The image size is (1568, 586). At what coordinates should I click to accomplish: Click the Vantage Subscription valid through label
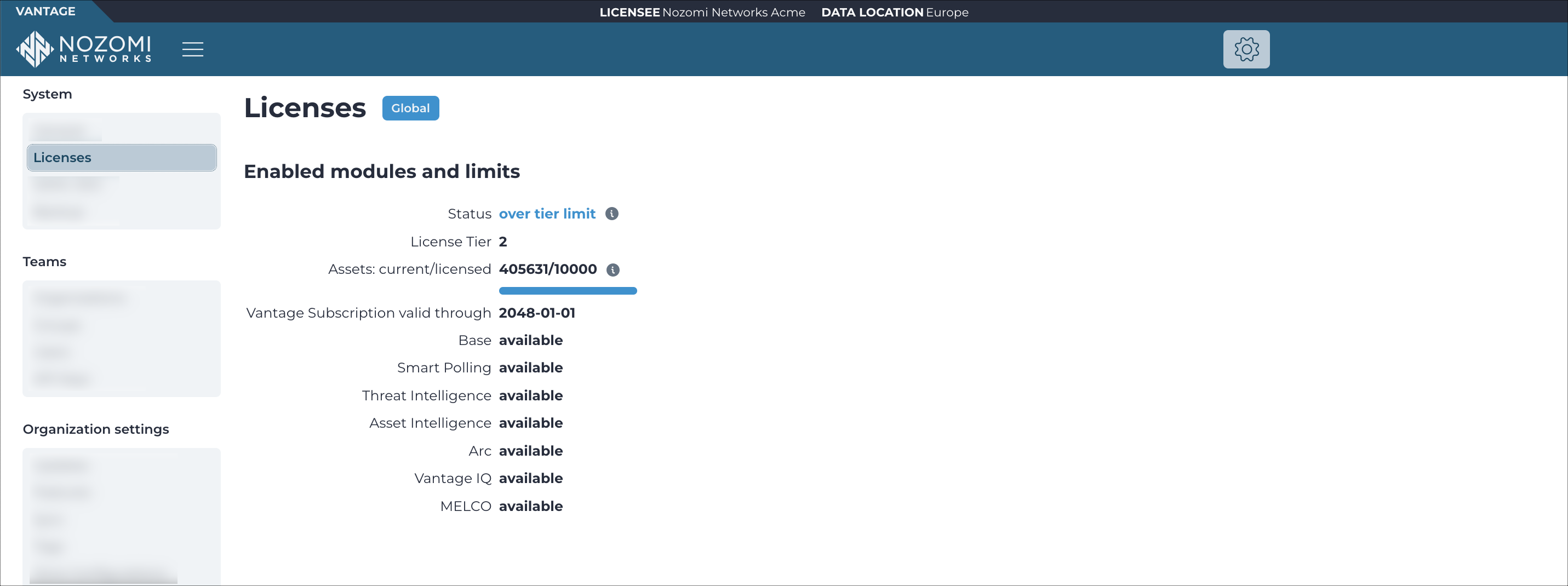click(368, 313)
